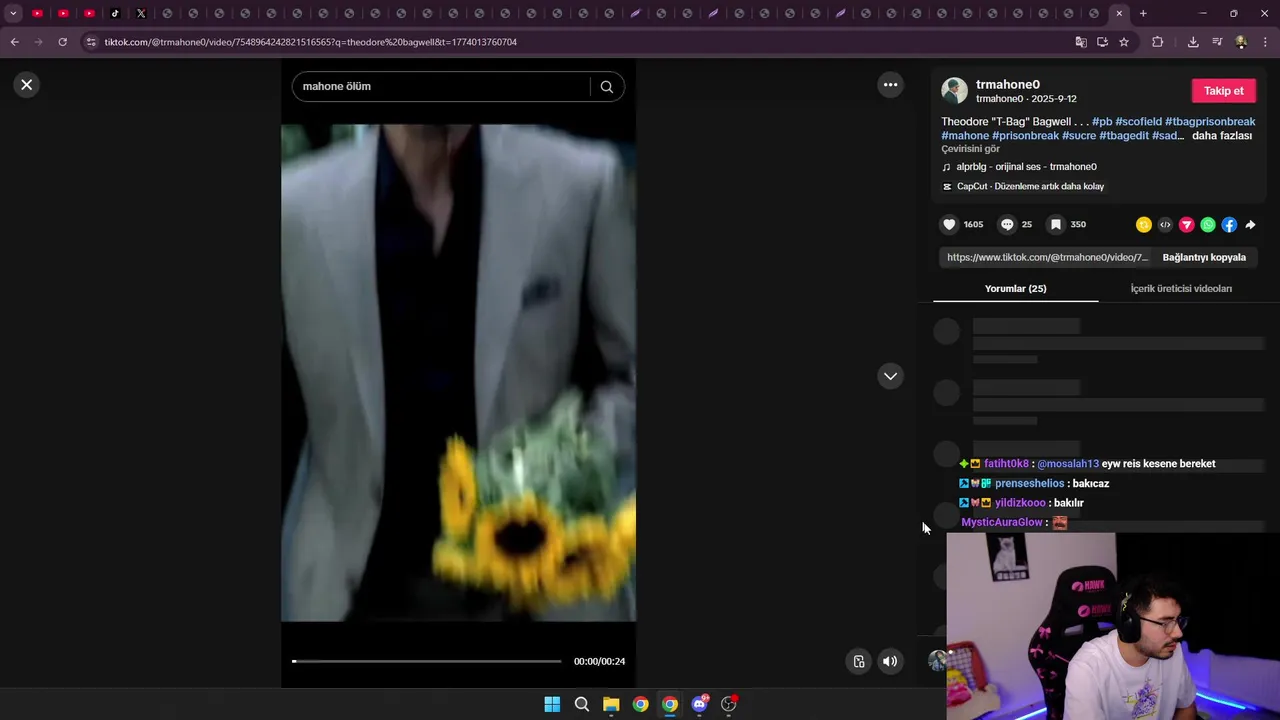Click the video showing sunflowers to pause
This screenshot has width=1280, height=720.
pos(458,373)
